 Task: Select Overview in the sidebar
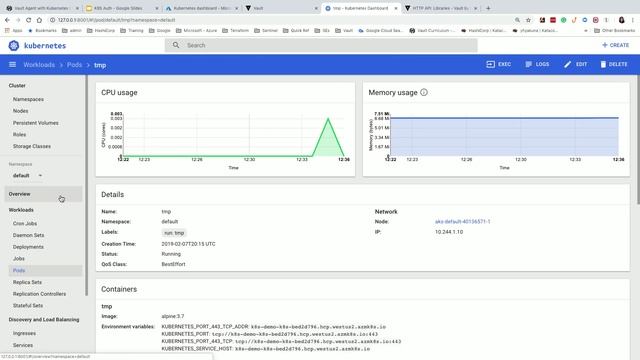(x=43, y=194)
